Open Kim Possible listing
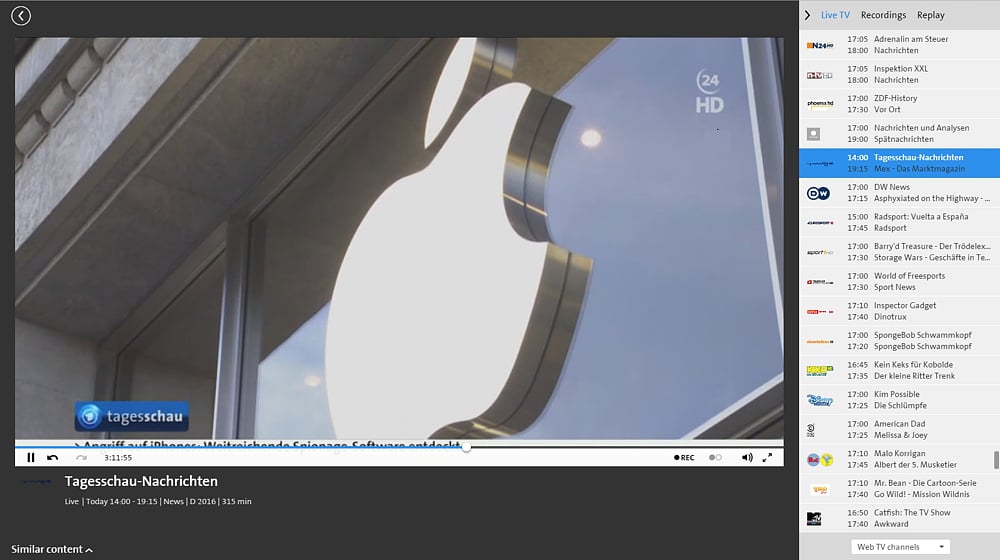The width and height of the screenshot is (1000, 560). click(x=896, y=394)
